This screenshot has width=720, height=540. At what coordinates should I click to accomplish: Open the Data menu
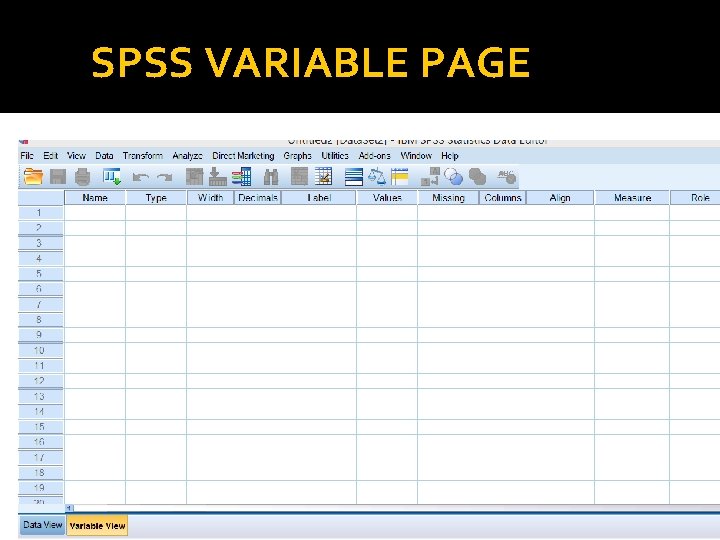tap(104, 156)
